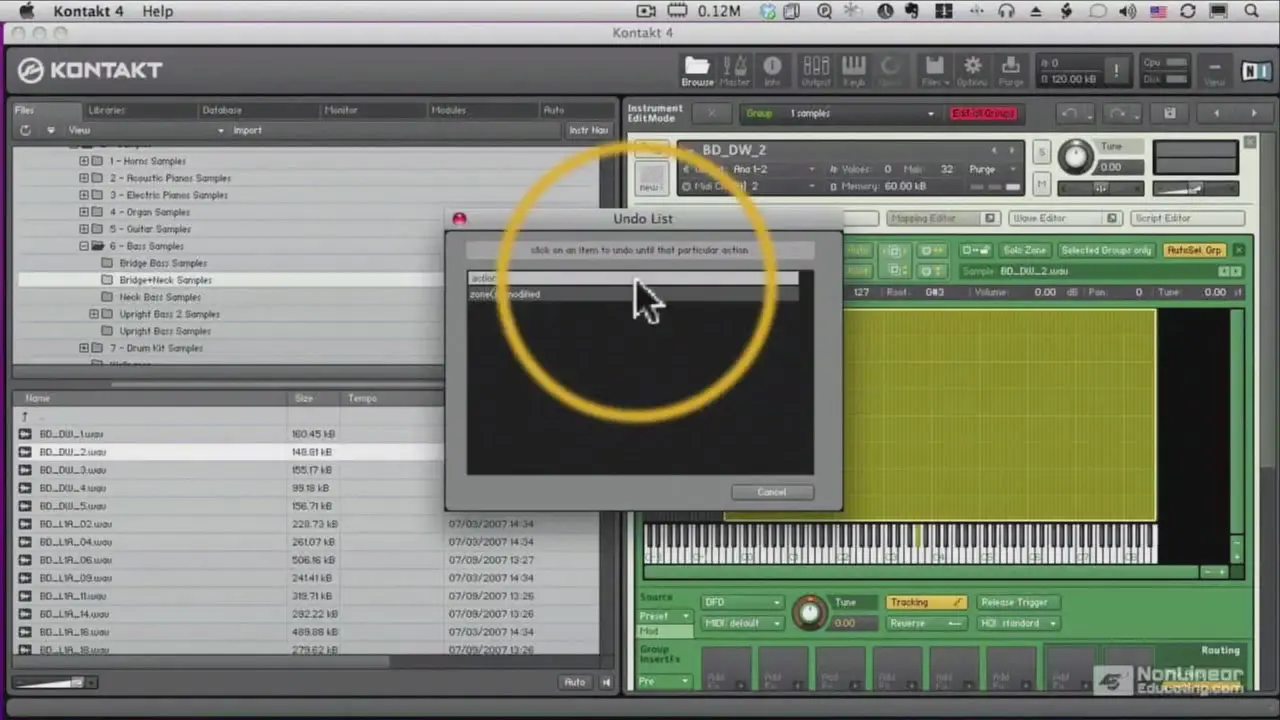Toggle Auto preview in browser
Image resolution: width=1280 pixels, height=720 pixels.
[x=575, y=682]
